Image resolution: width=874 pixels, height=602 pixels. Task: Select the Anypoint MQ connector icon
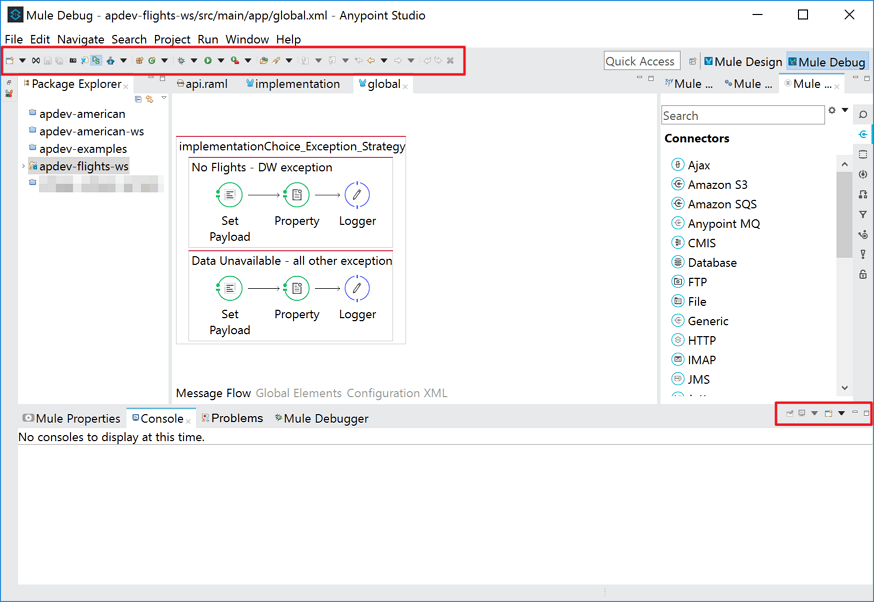(x=679, y=223)
